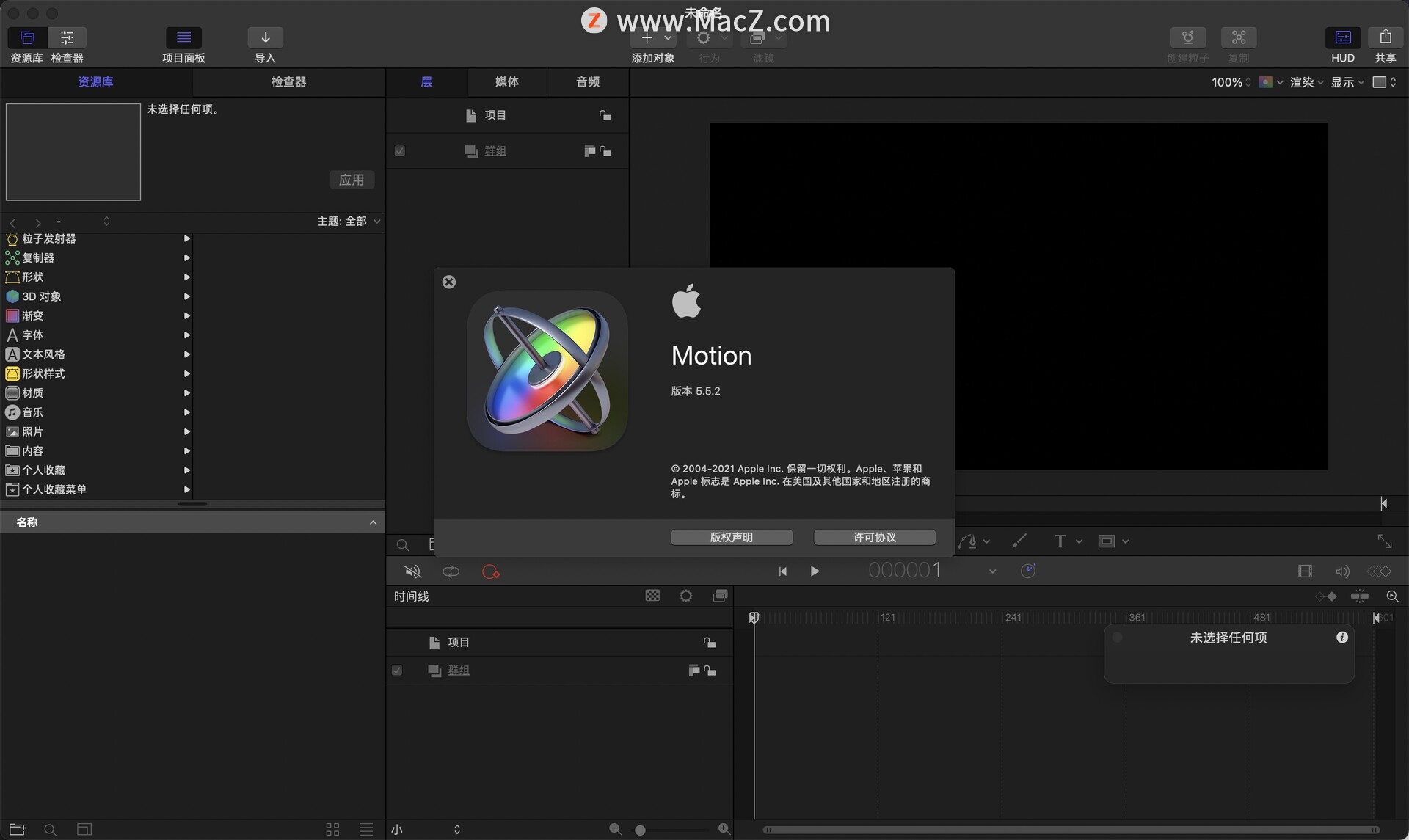
Task: Click the zoom to fit magnifier in timeline
Action: (1392, 596)
